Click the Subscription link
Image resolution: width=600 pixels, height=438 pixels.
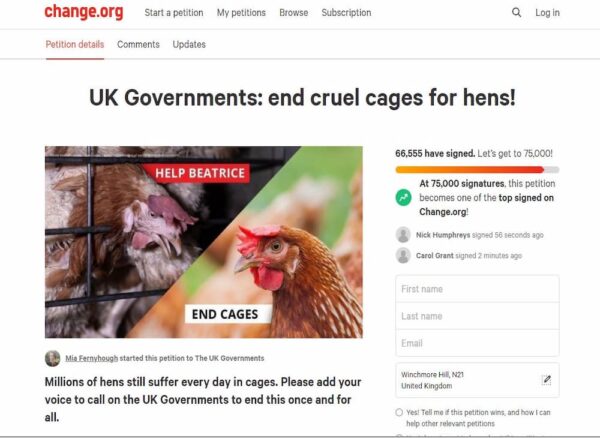[x=346, y=13]
